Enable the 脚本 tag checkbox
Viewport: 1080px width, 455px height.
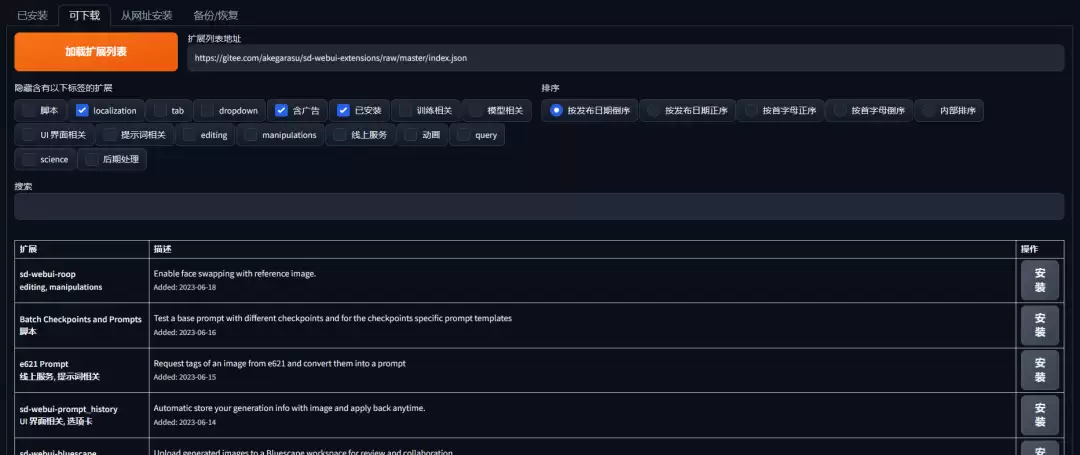point(28,110)
